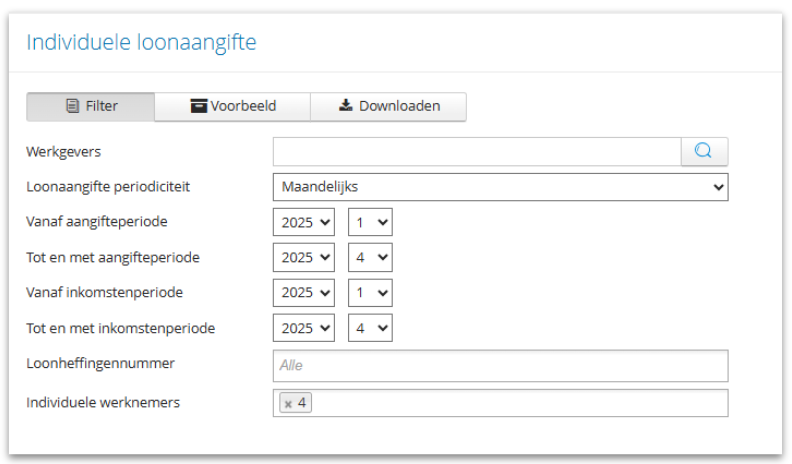Open Loonaangifte periodiciteit dropdown
The width and height of the screenshot is (792, 464).
[x=500, y=187]
